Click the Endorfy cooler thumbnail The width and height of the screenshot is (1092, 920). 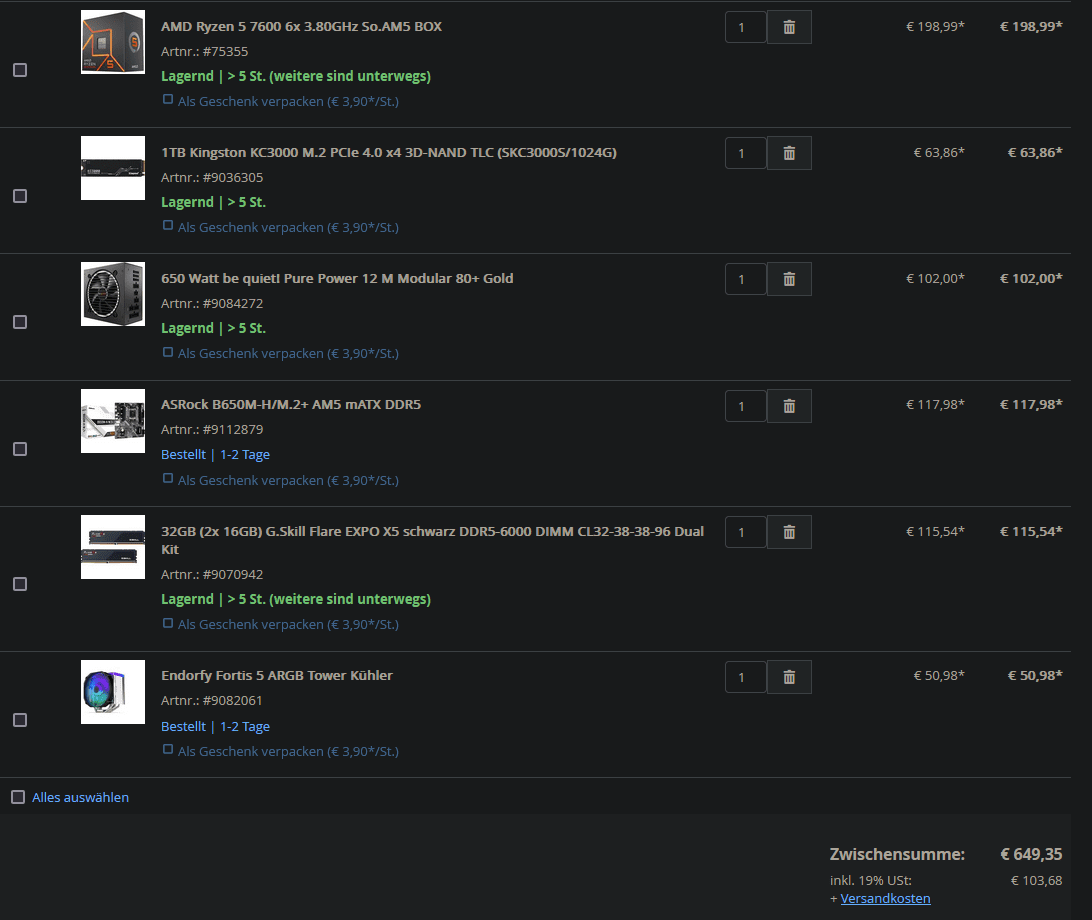click(x=113, y=692)
